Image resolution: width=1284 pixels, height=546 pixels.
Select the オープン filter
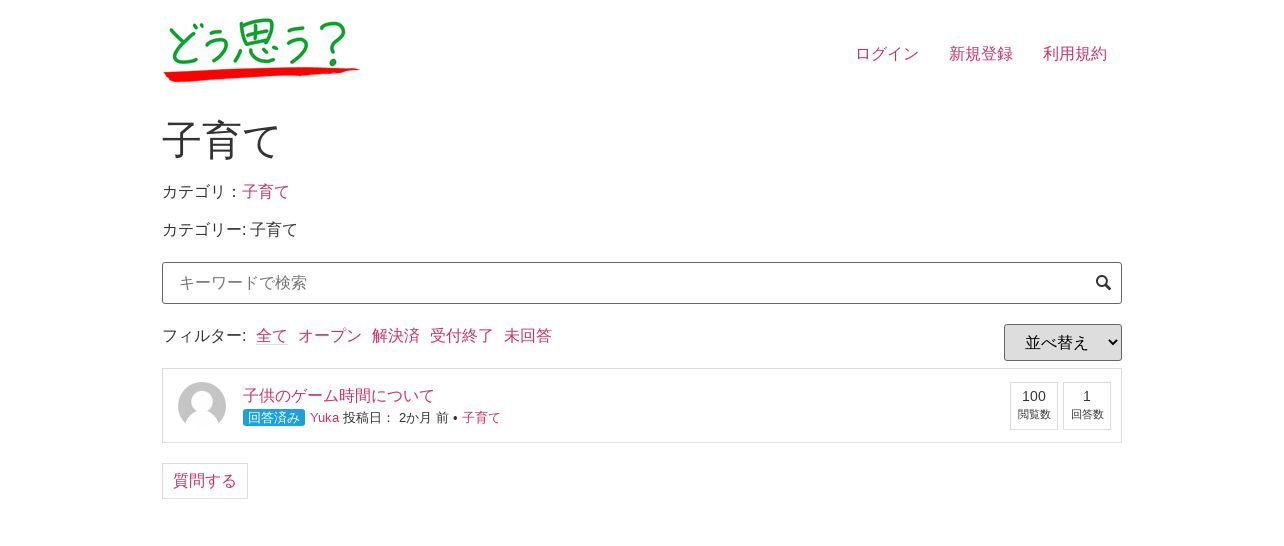click(330, 336)
